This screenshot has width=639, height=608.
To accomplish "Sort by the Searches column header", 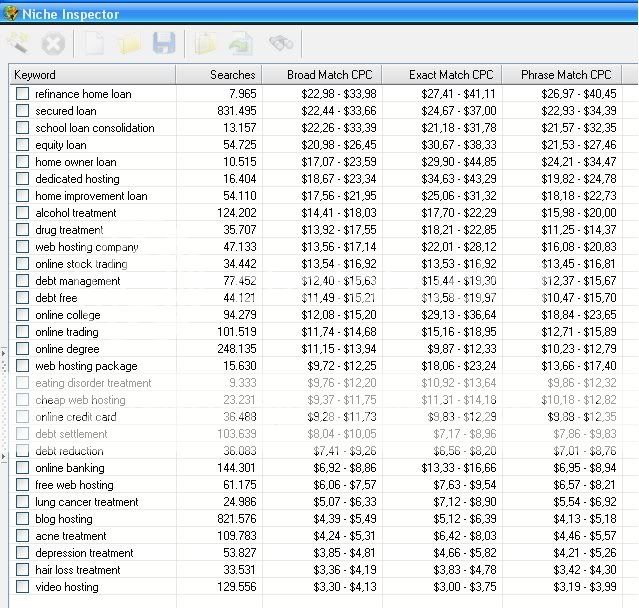I will (218, 75).
